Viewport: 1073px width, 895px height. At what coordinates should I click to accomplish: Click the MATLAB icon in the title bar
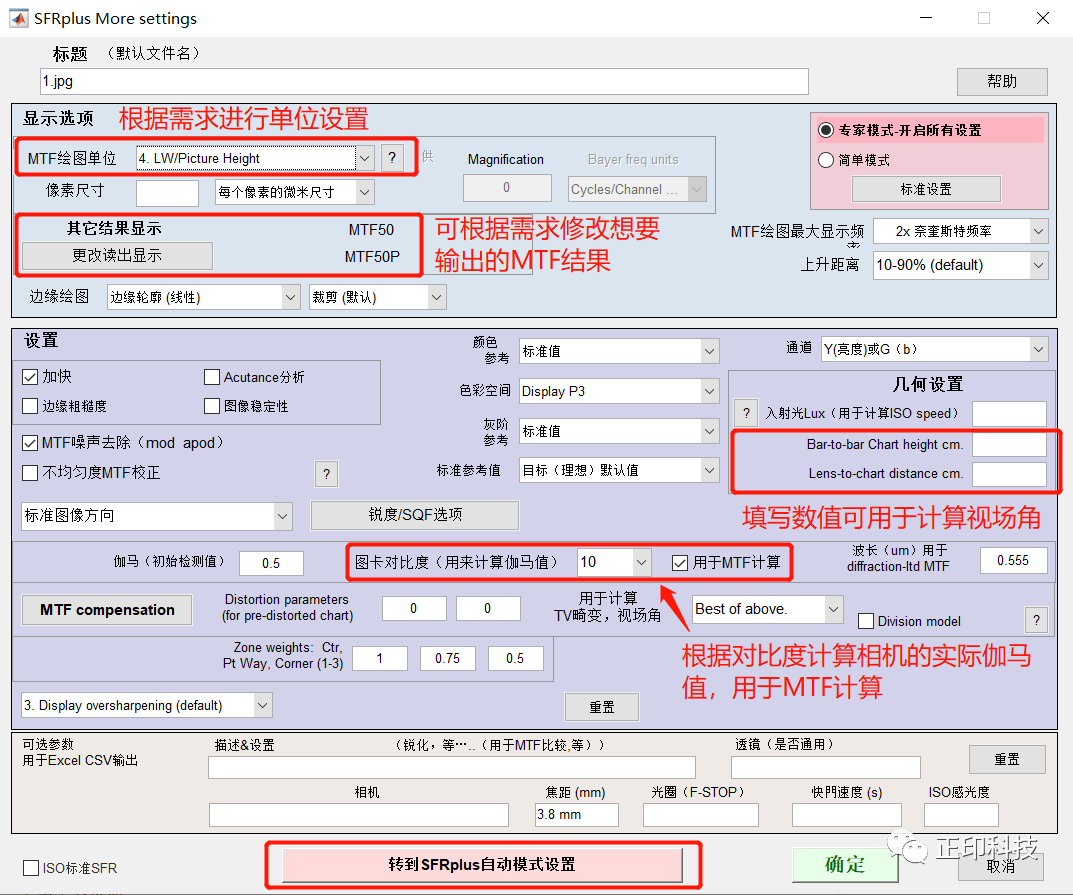tap(18, 17)
